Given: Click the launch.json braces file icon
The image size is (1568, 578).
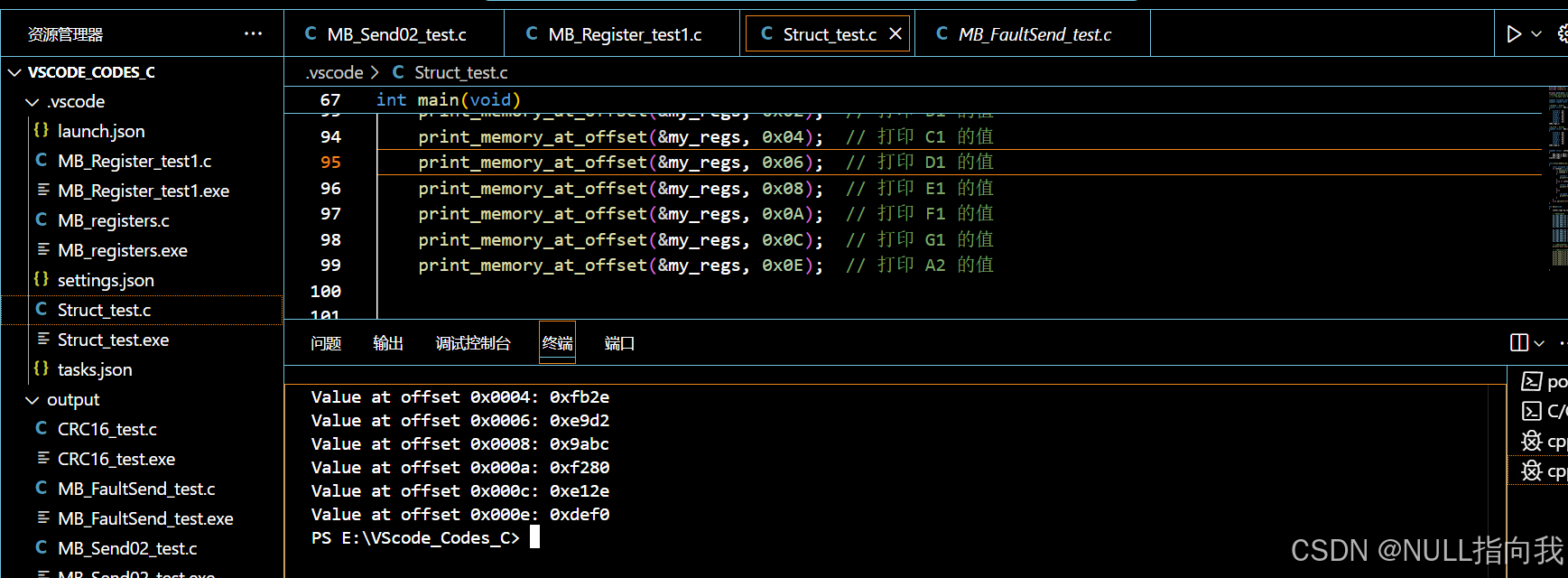Looking at the screenshot, I should pyautogui.click(x=42, y=131).
